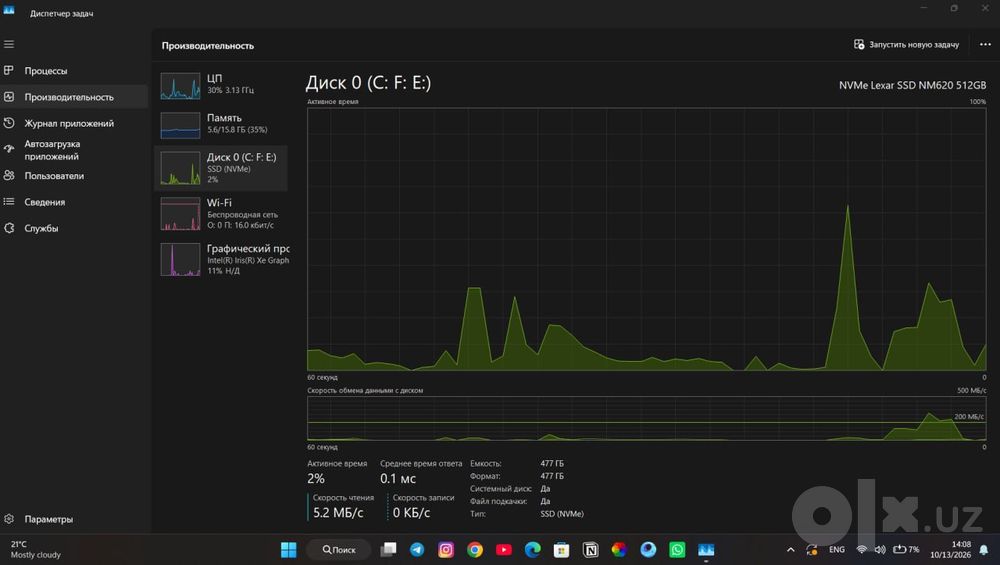
Task: Open the clock showing 14:08
Action: [950, 550]
